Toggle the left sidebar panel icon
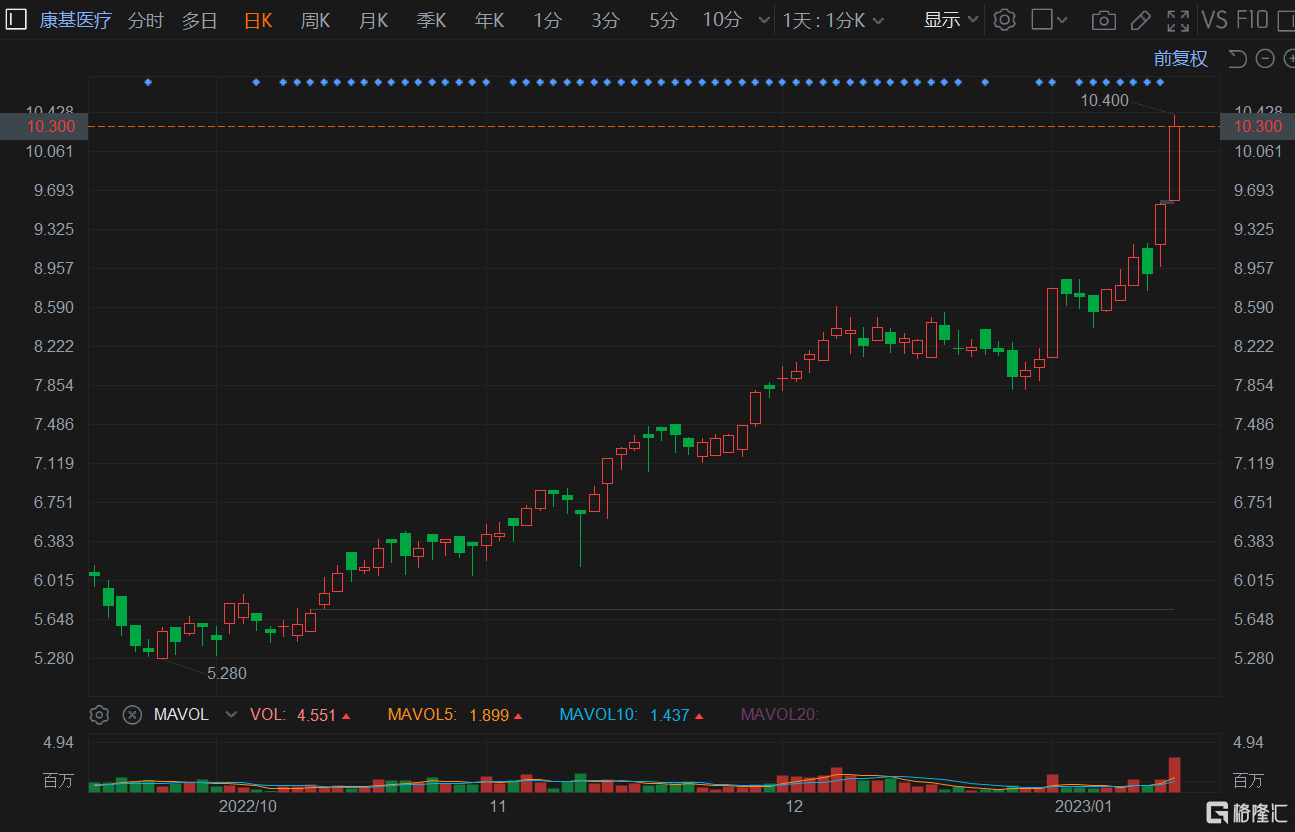 tap(17, 20)
